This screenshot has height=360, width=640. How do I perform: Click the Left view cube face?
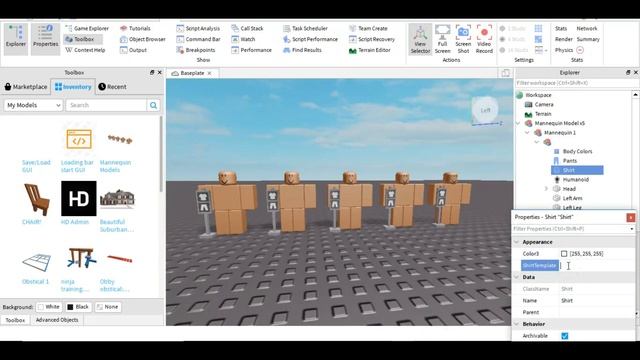pyautogui.click(x=485, y=110)
